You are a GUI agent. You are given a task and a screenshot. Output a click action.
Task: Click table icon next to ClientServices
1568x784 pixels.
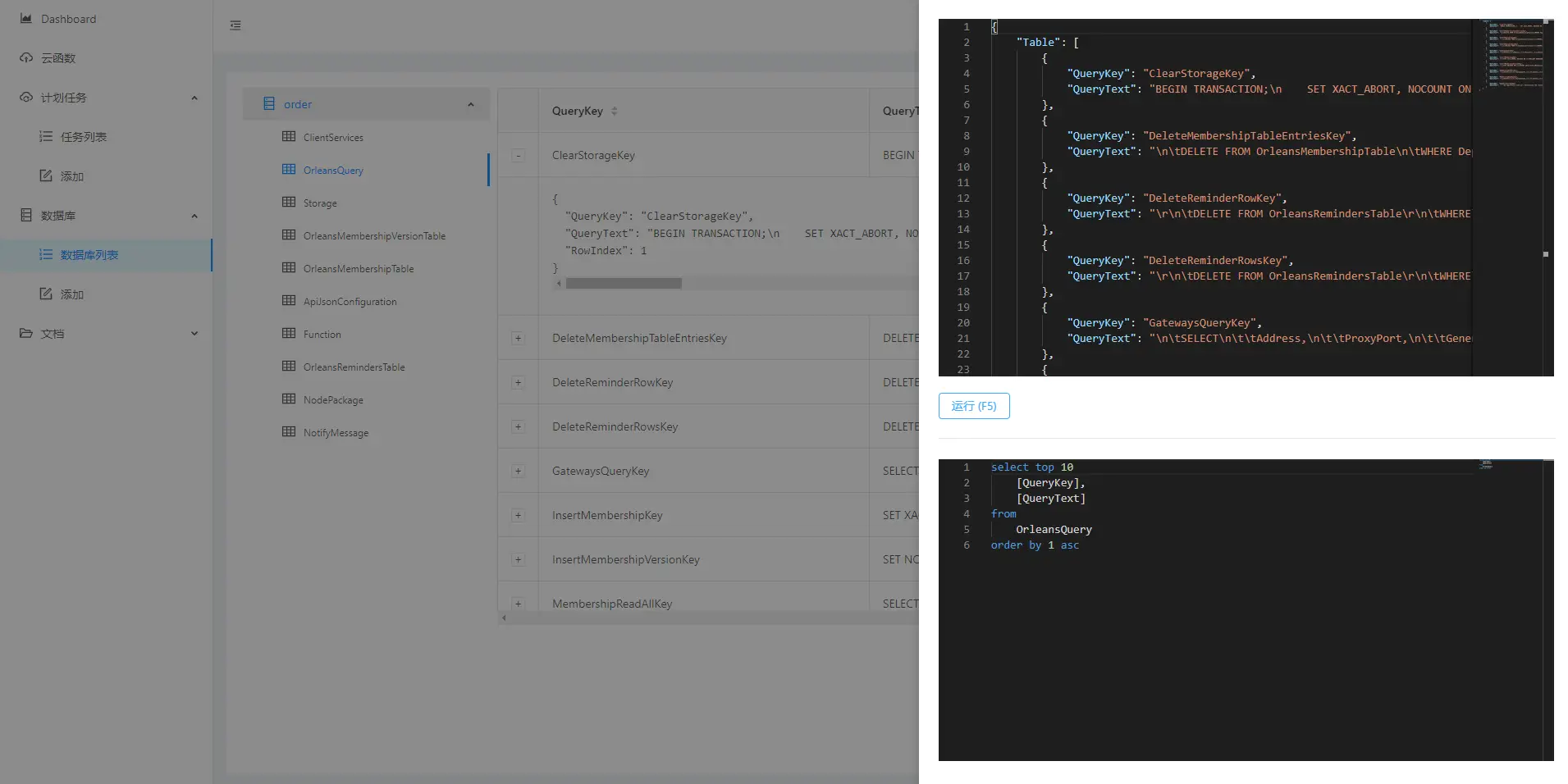coord(289,137)
